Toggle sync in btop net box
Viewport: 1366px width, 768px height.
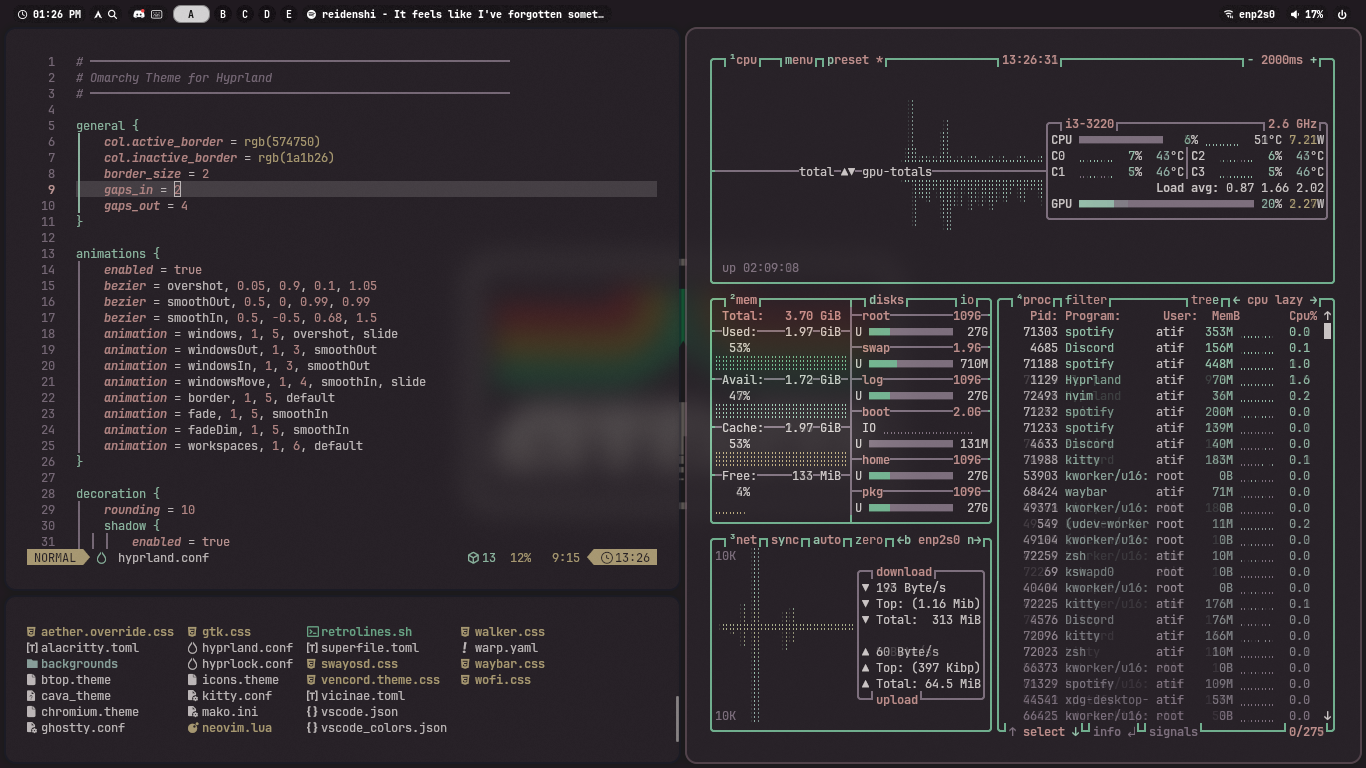pyautogui.click(x=785, y=540)
